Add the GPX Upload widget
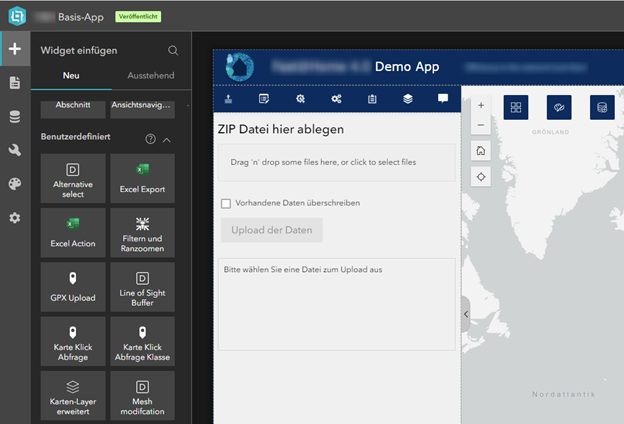 (73, 287)
